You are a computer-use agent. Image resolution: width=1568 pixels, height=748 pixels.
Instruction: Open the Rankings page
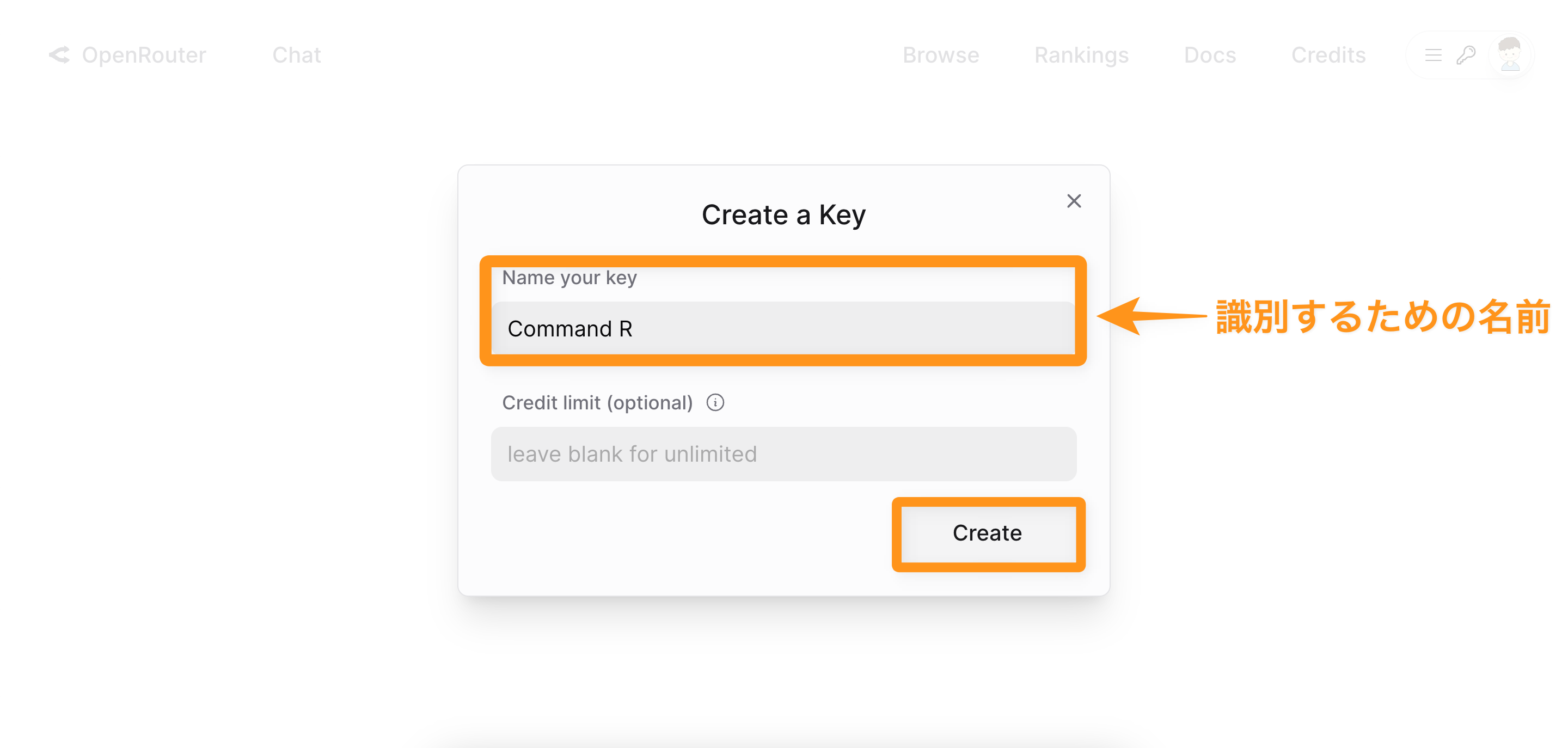click(1081, 55)
